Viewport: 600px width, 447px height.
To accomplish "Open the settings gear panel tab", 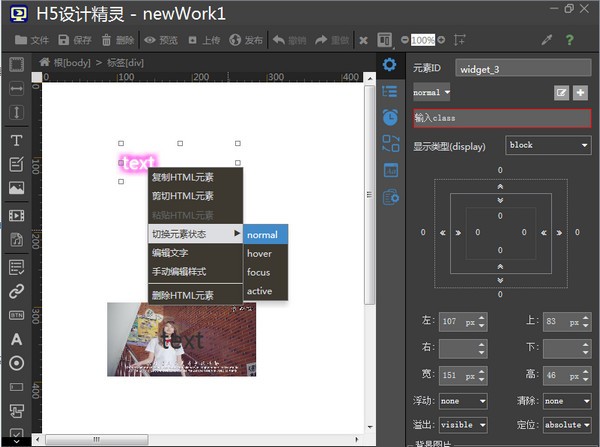I will tap(390, 65).
